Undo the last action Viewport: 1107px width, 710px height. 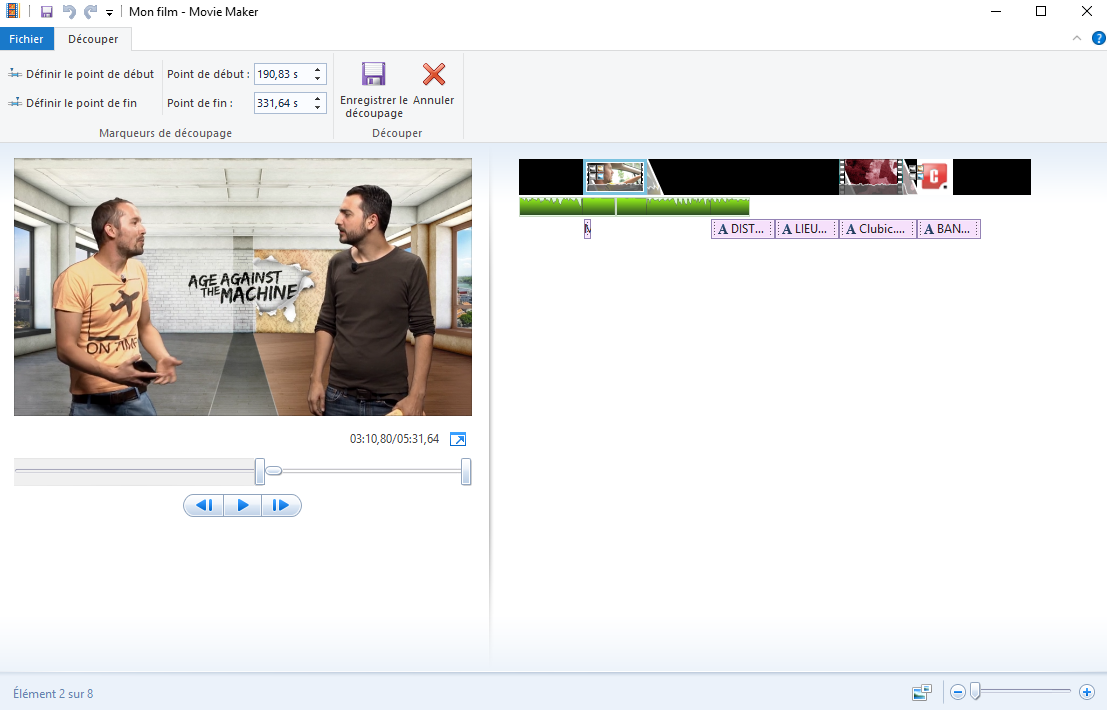tap(68, 12)
